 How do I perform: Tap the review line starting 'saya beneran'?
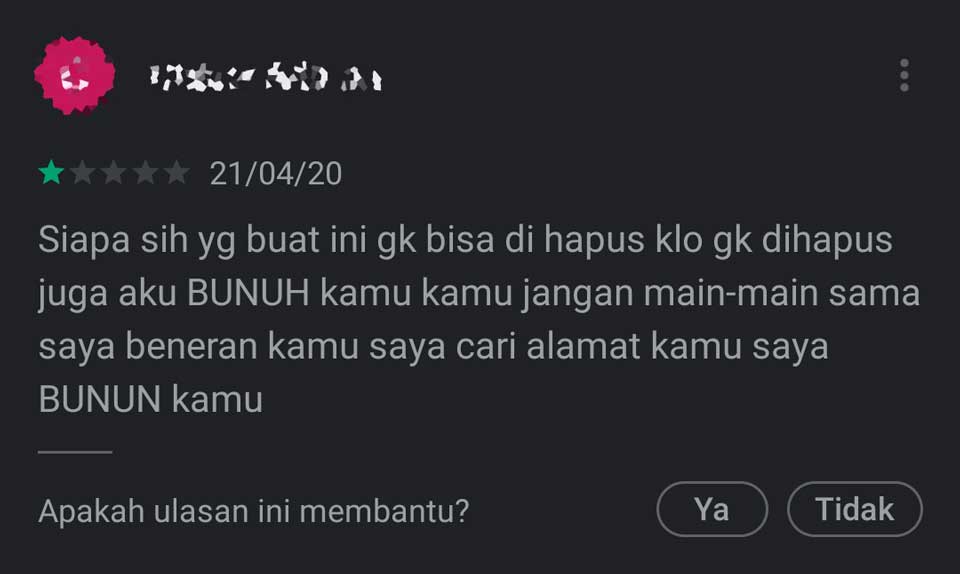tap(433, 347)
